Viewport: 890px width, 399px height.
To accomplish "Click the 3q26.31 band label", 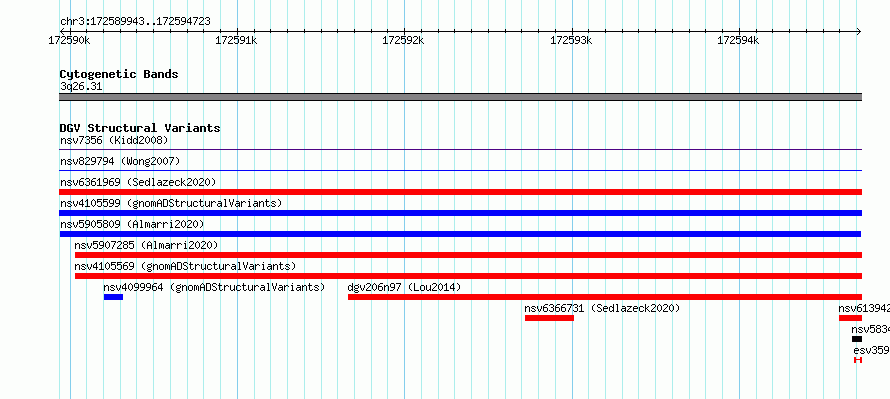I will click(x=81, y=87).
